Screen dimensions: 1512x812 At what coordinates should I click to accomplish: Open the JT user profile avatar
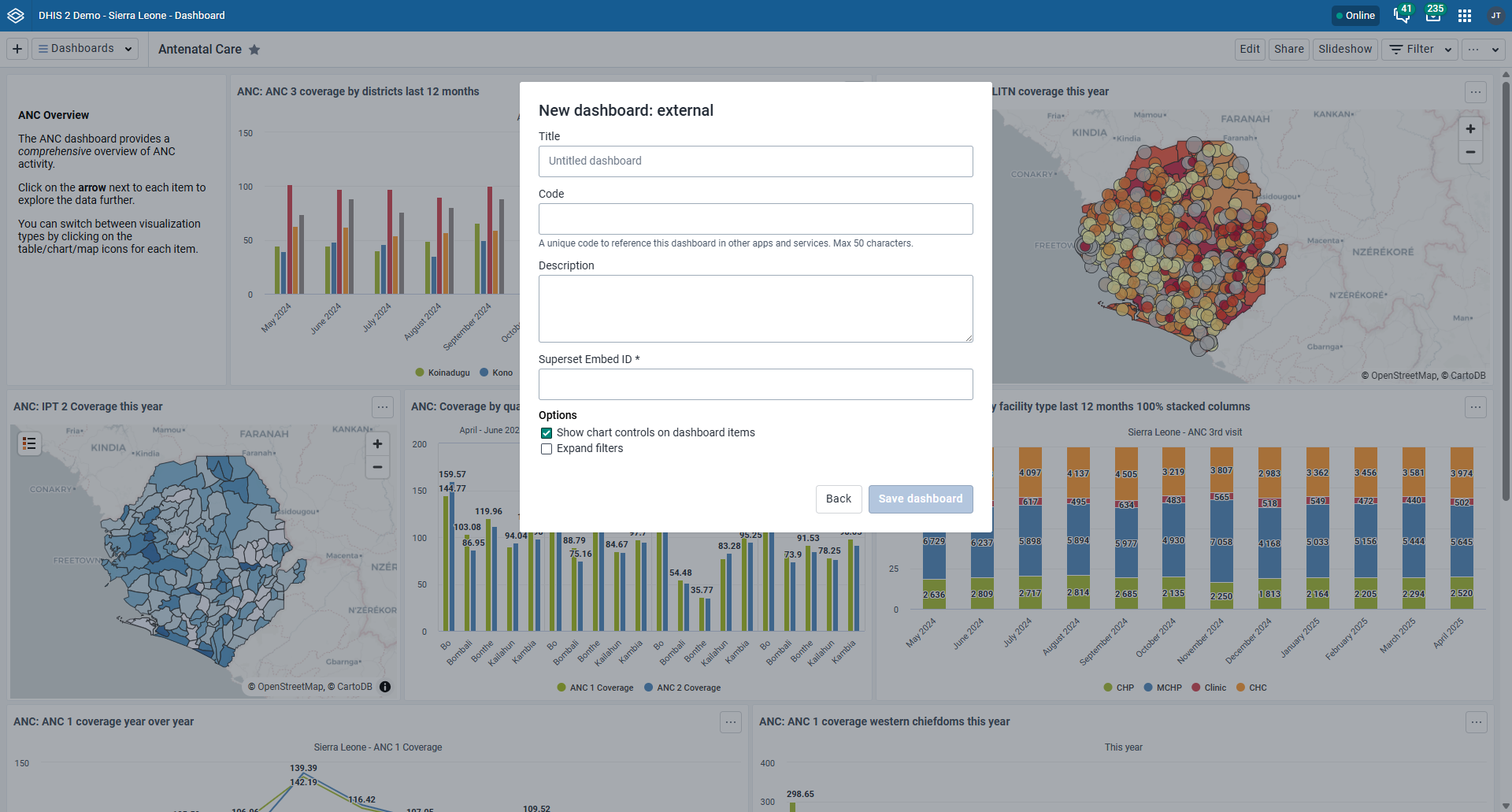[x=1495, y=16]
